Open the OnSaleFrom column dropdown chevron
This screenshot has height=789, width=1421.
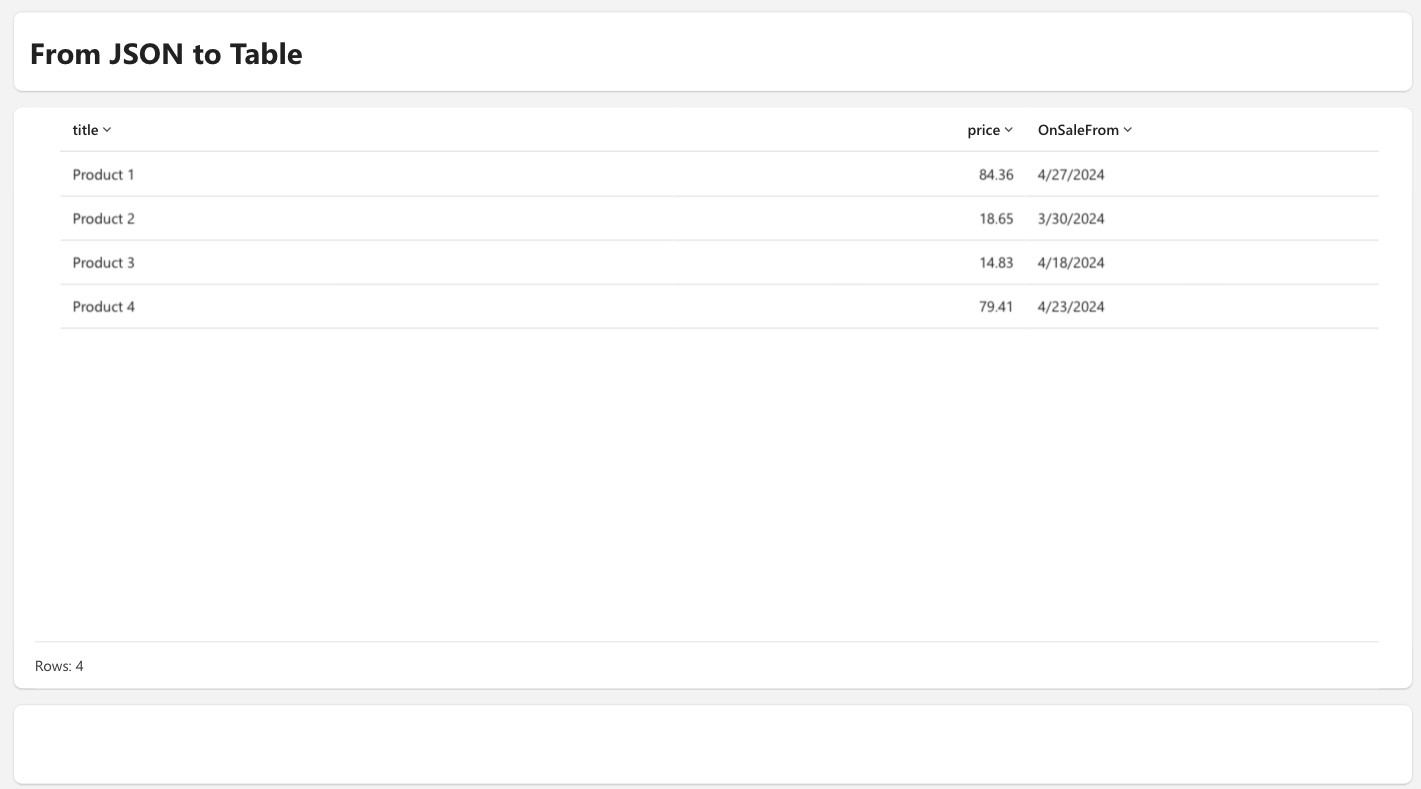click(1128, 130)
